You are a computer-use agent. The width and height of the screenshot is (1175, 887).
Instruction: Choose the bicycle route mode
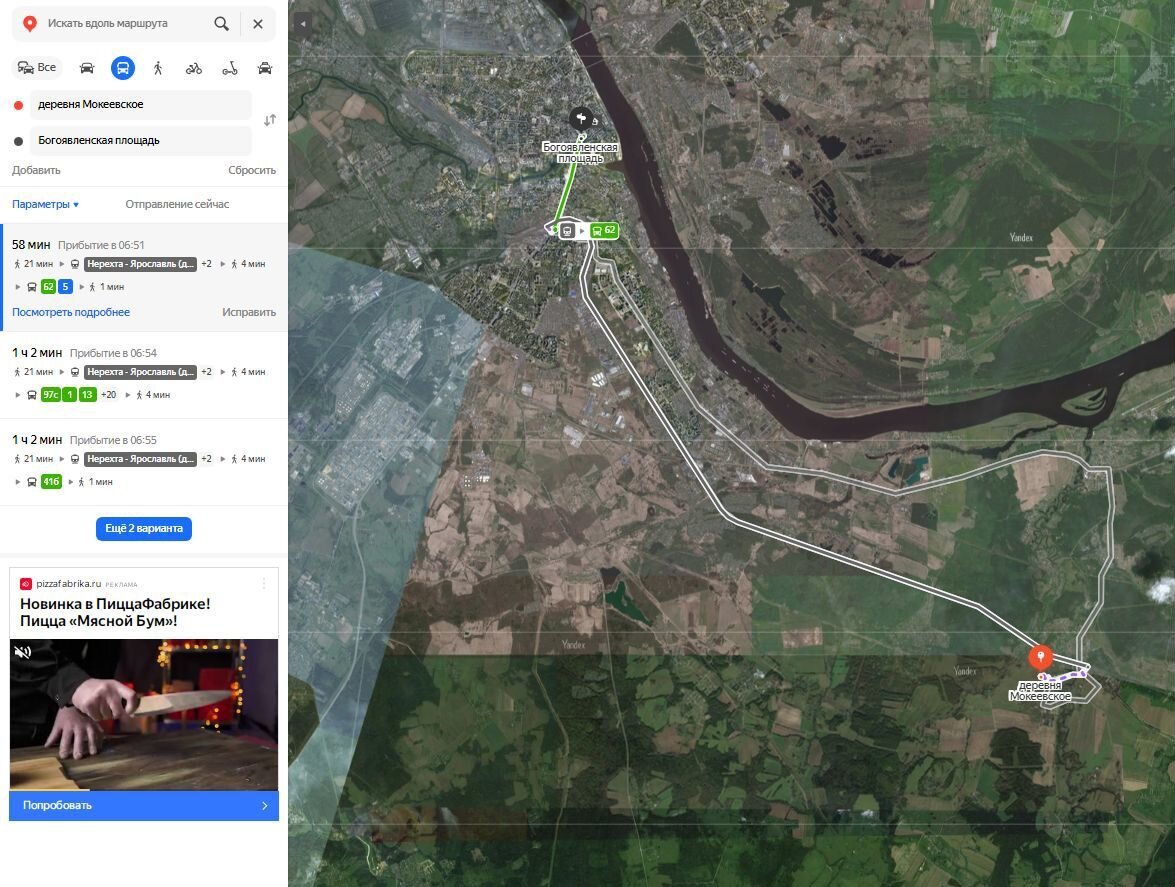(194, 68)
